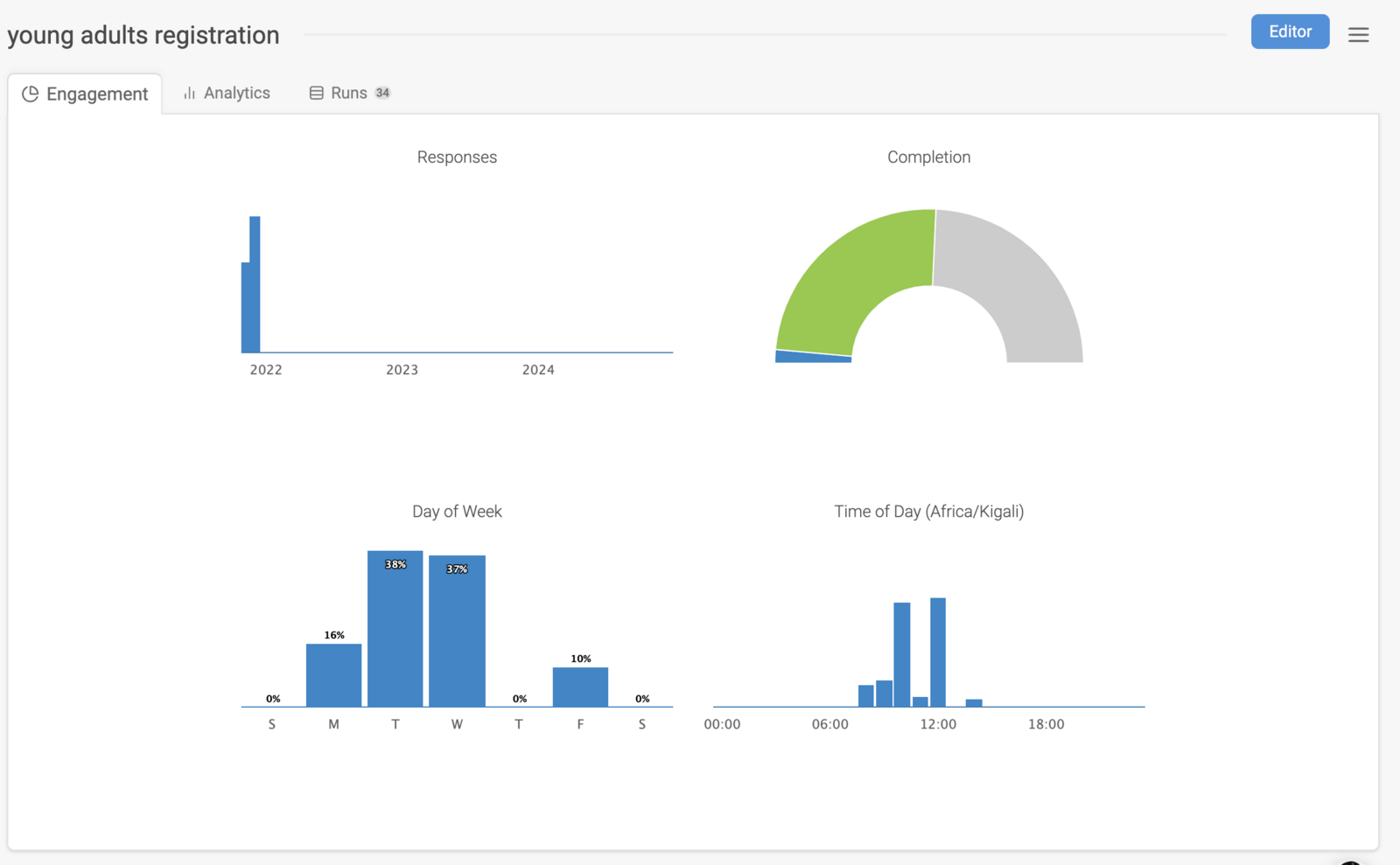Image resolution: width=1400 pixels, height=865 pixels.
Task: Click the Friday 10% bar
Action: click(580, 687)
